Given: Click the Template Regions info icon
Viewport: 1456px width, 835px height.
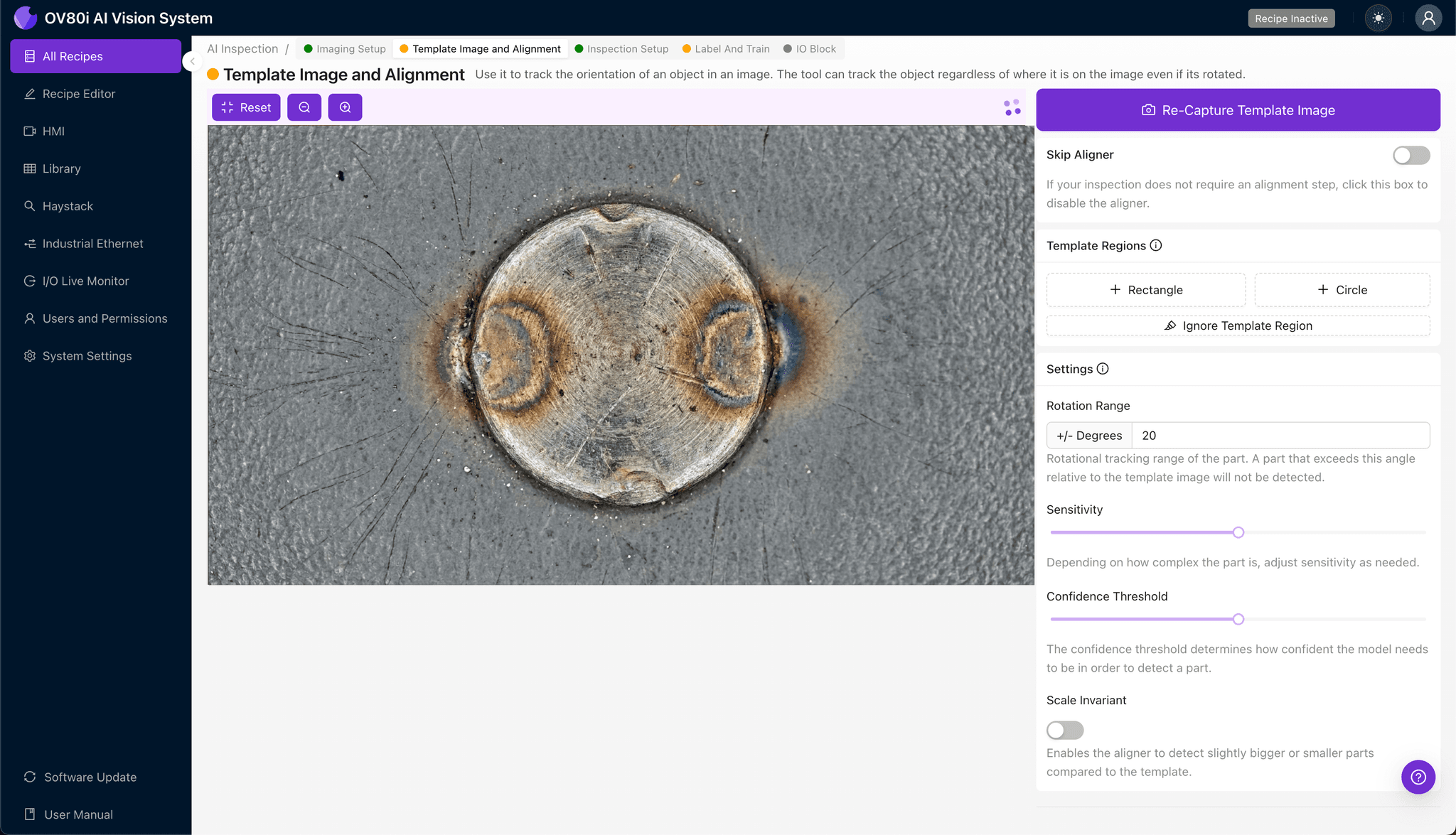Looking at the screenshot, I should coord(1156,245).
